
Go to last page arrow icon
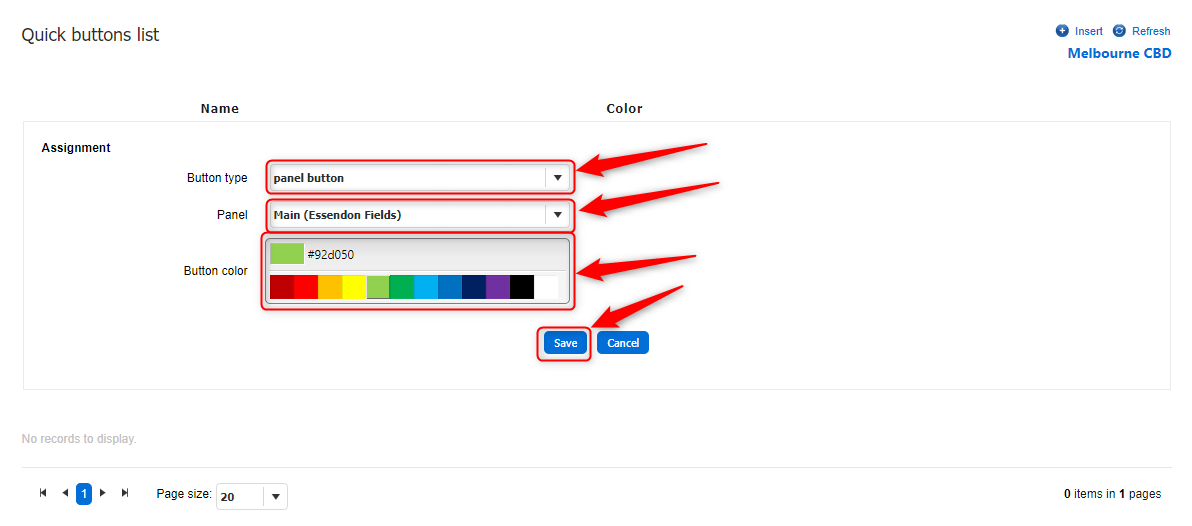pyautogui.click(x=125, y=493)
